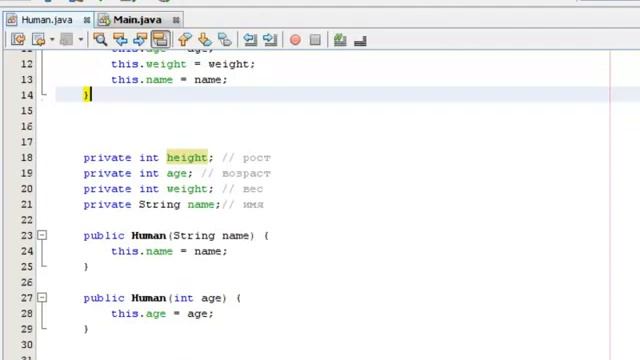Screen dimensions: 640x360
Task: Click the '// вес' comment
Action: click(242, 189)
